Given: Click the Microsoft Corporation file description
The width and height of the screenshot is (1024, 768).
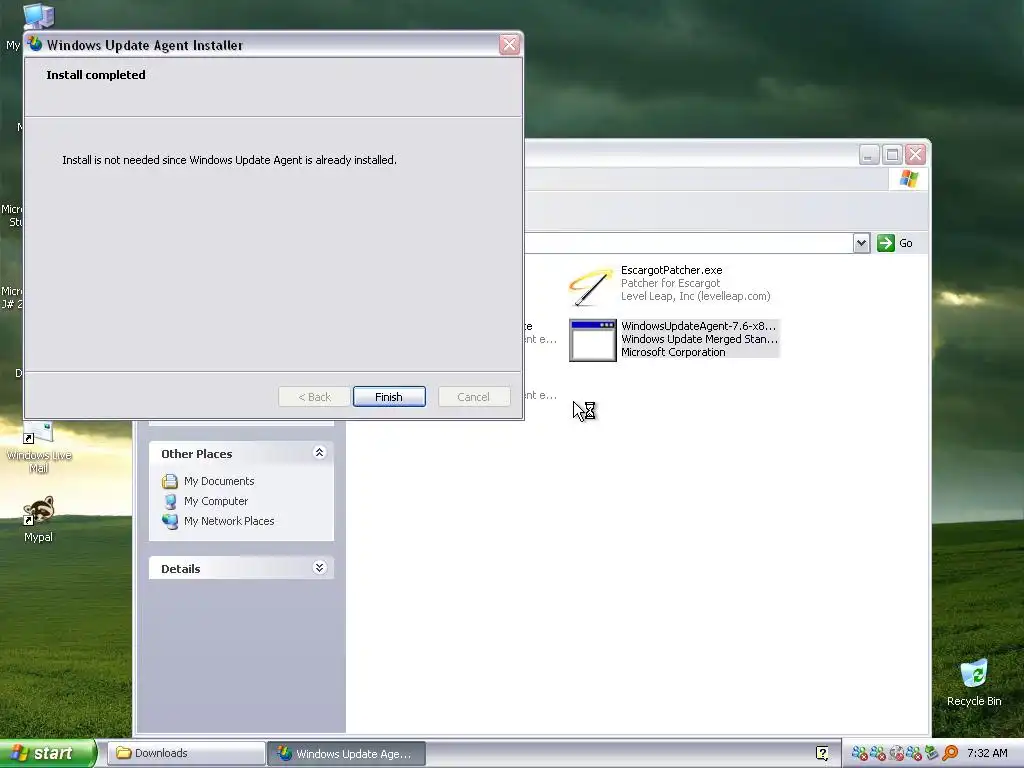Looking at the screenshot, I should click(673, 352).
